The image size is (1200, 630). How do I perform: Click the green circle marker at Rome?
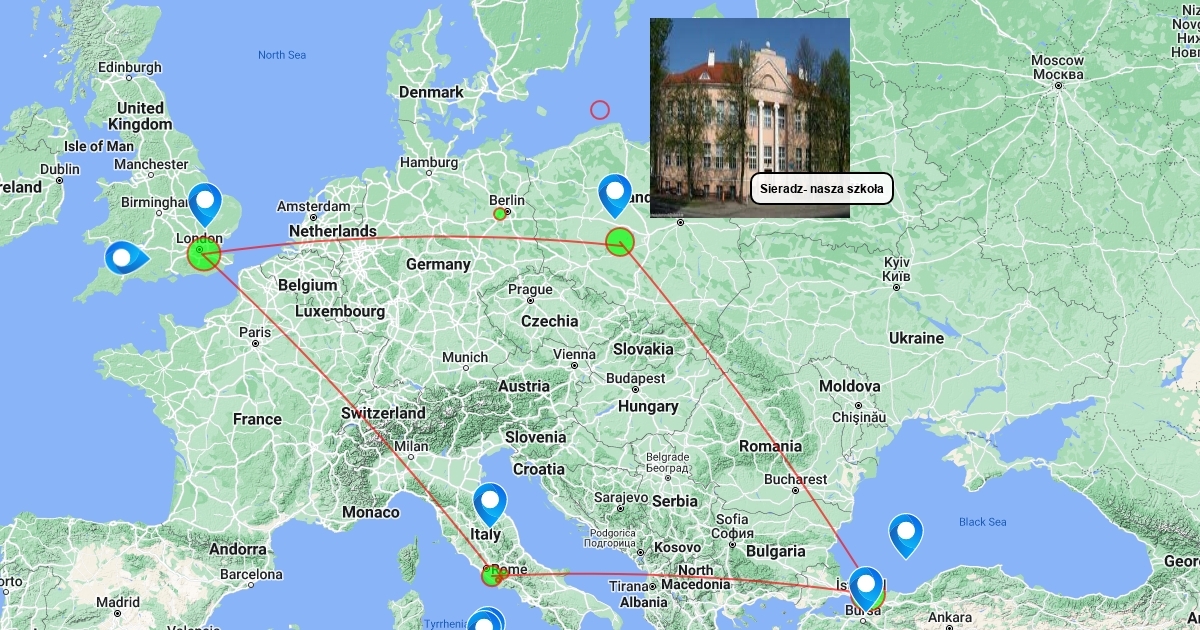coord(491,575)
